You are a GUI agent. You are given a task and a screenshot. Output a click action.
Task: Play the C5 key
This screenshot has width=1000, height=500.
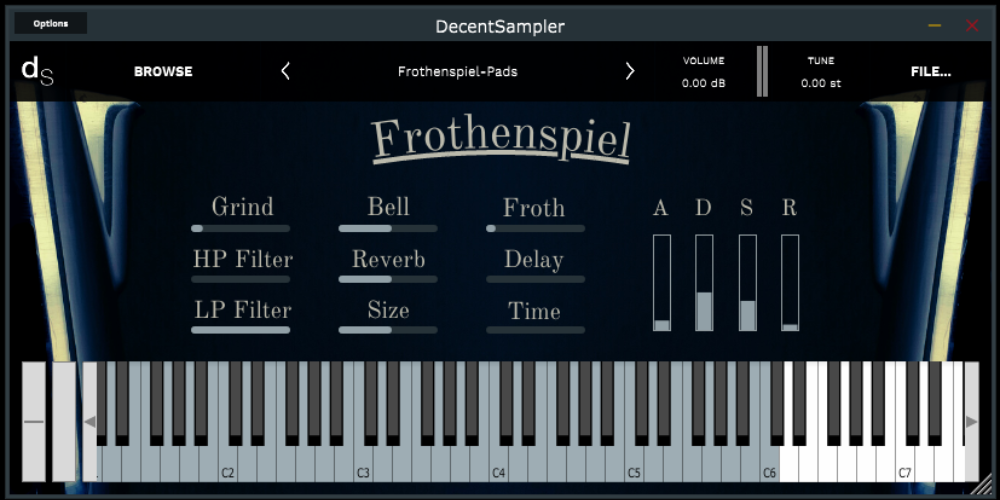coord(633,466)
